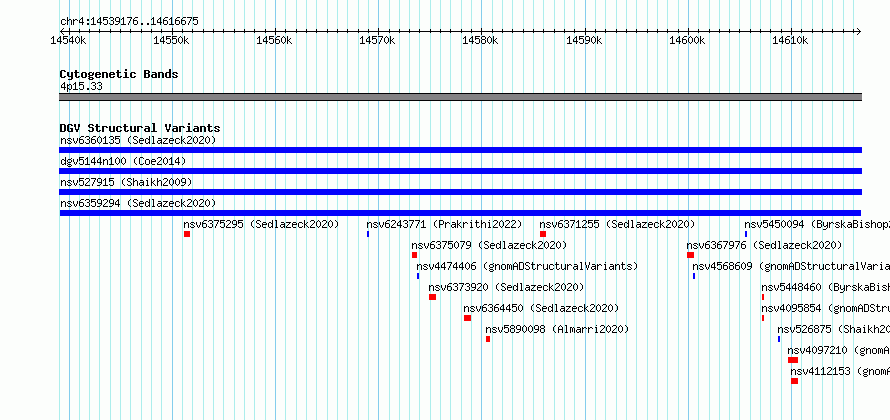
Task: Click the red marker for nsv6364450
Action: [x=467, y=318]
